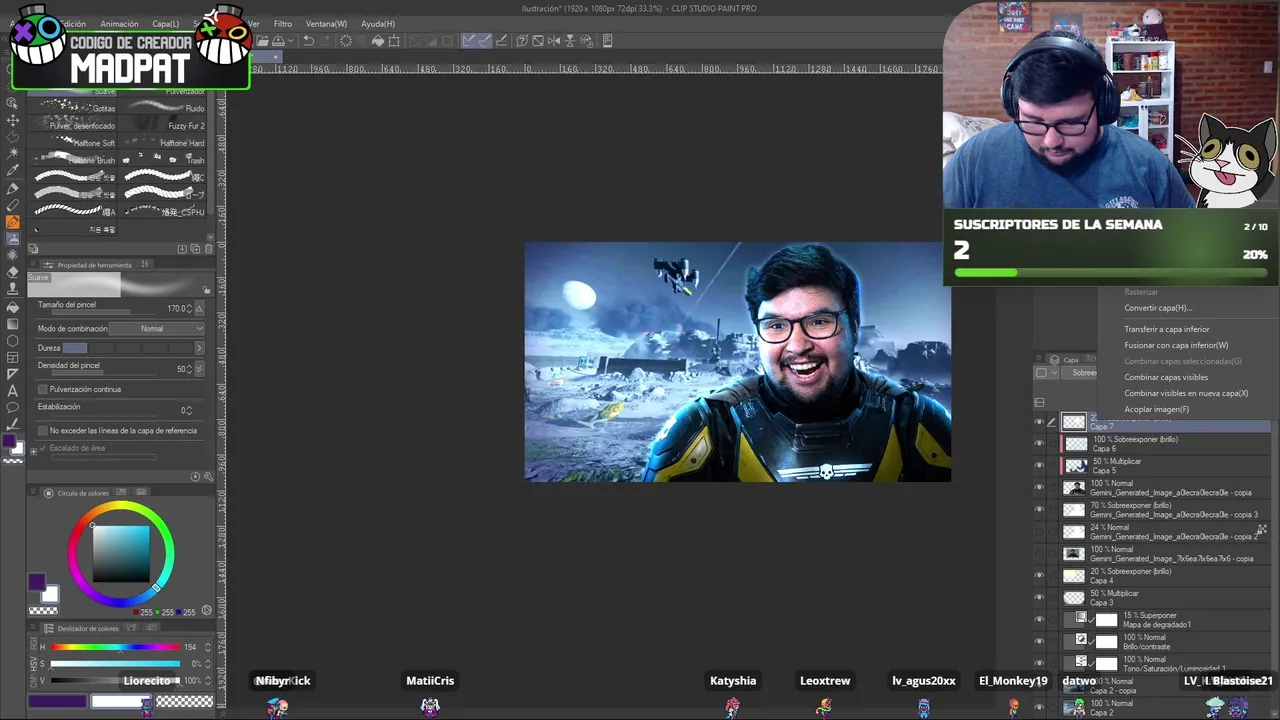1280x720 pixels.
Task: Pick a color in the color wheel square
Action: [x=121, y=553]
